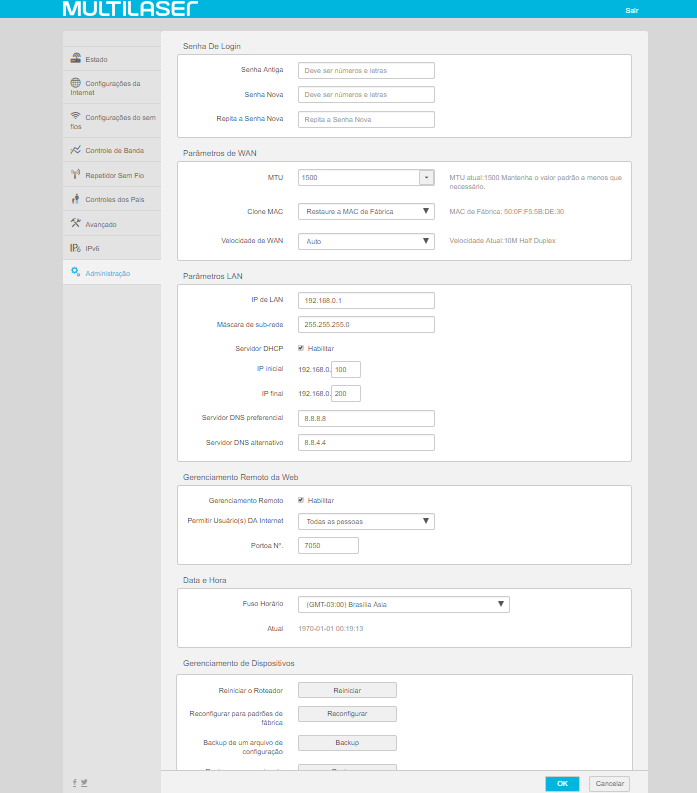Click the Parâmetros LAN heading

tap(212, 276)
